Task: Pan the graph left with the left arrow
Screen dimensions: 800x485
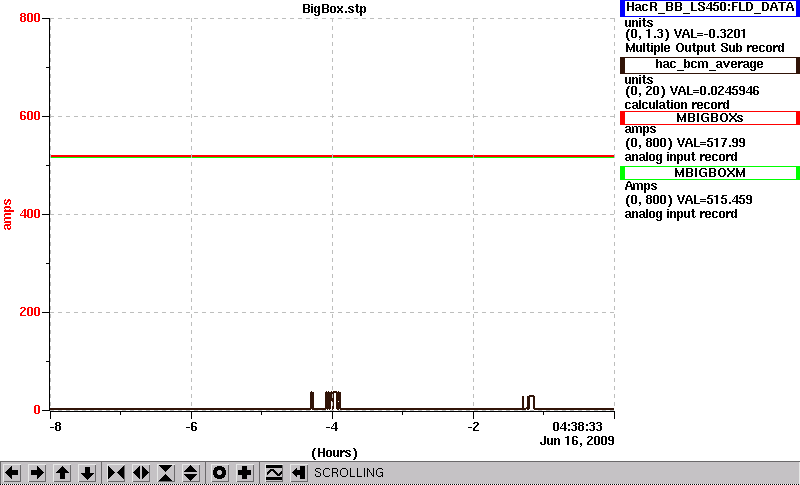Action: pyautogui.click(x=12, y=473)
